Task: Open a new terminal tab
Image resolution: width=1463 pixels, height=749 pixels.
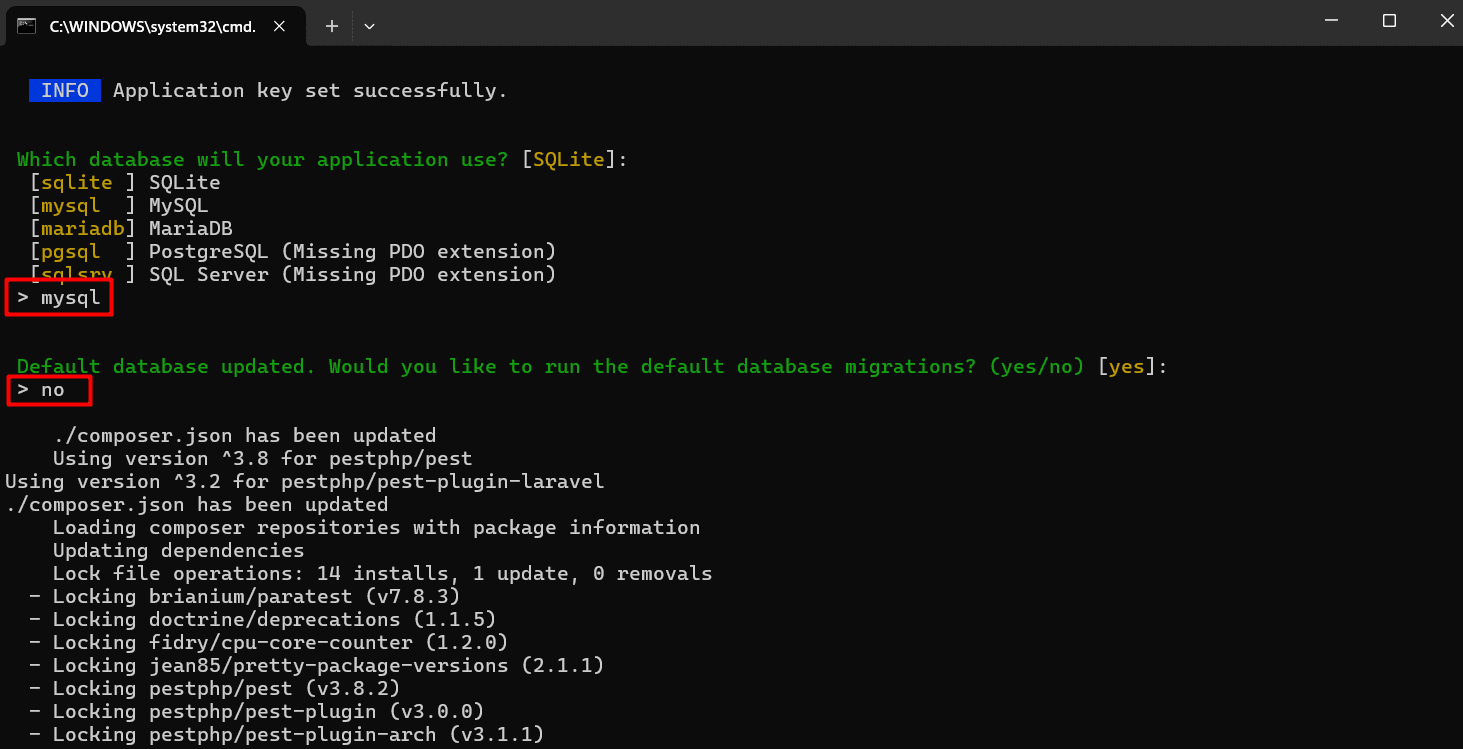Action: click(332, 27)
